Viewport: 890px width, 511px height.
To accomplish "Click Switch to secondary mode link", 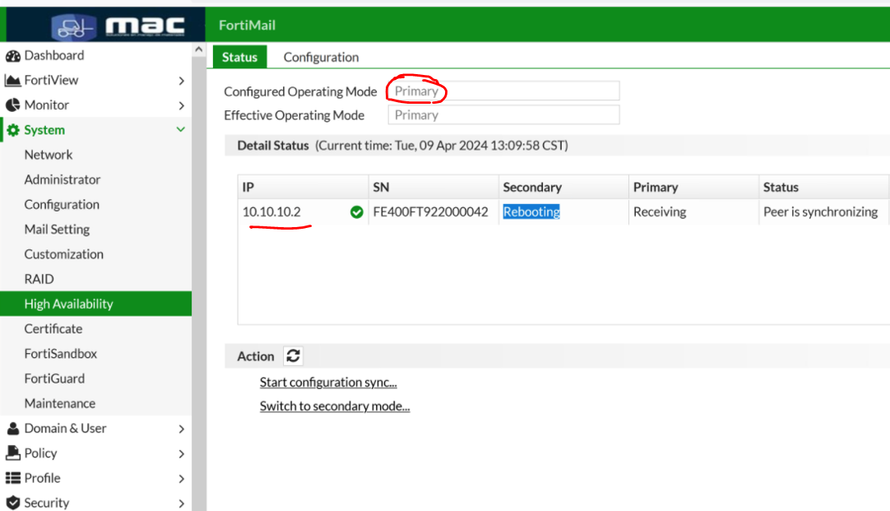I will 334,406.
